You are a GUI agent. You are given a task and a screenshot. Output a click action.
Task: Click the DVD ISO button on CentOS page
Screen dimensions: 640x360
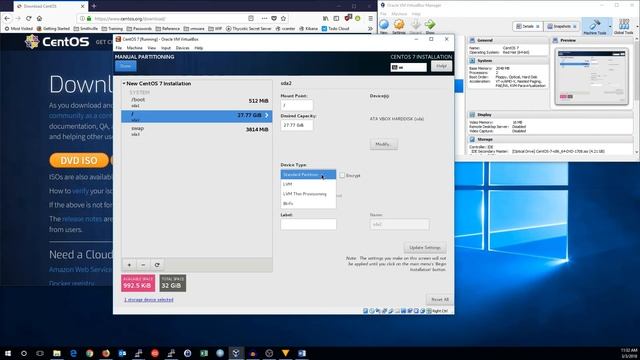click(79, 160)
